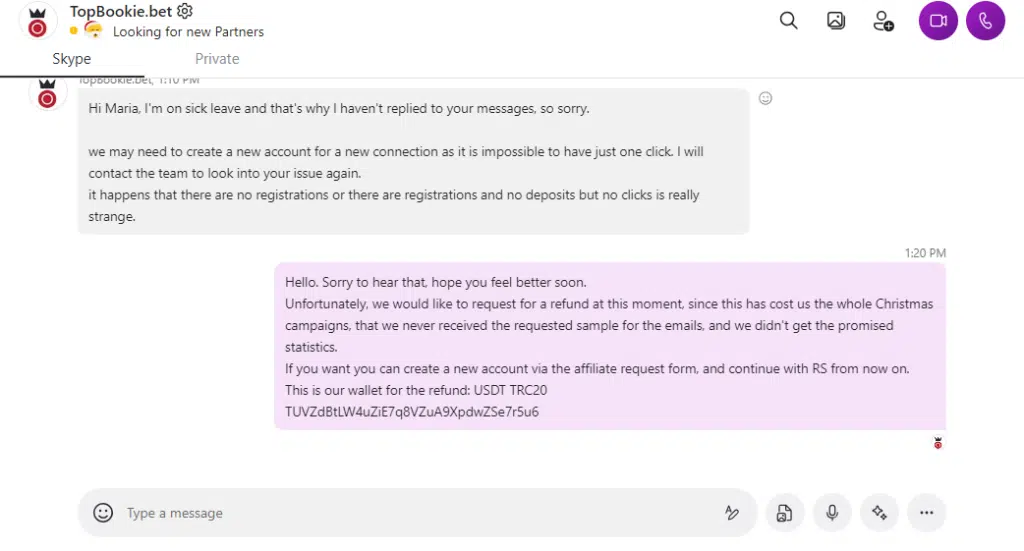Open the text formatting options
This screenshot has width=1024, height=551.
point(732,513)
